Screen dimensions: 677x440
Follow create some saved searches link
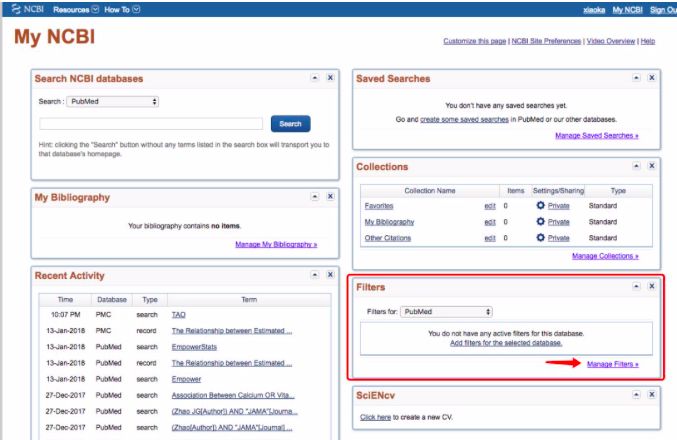(x=464, y=119)
